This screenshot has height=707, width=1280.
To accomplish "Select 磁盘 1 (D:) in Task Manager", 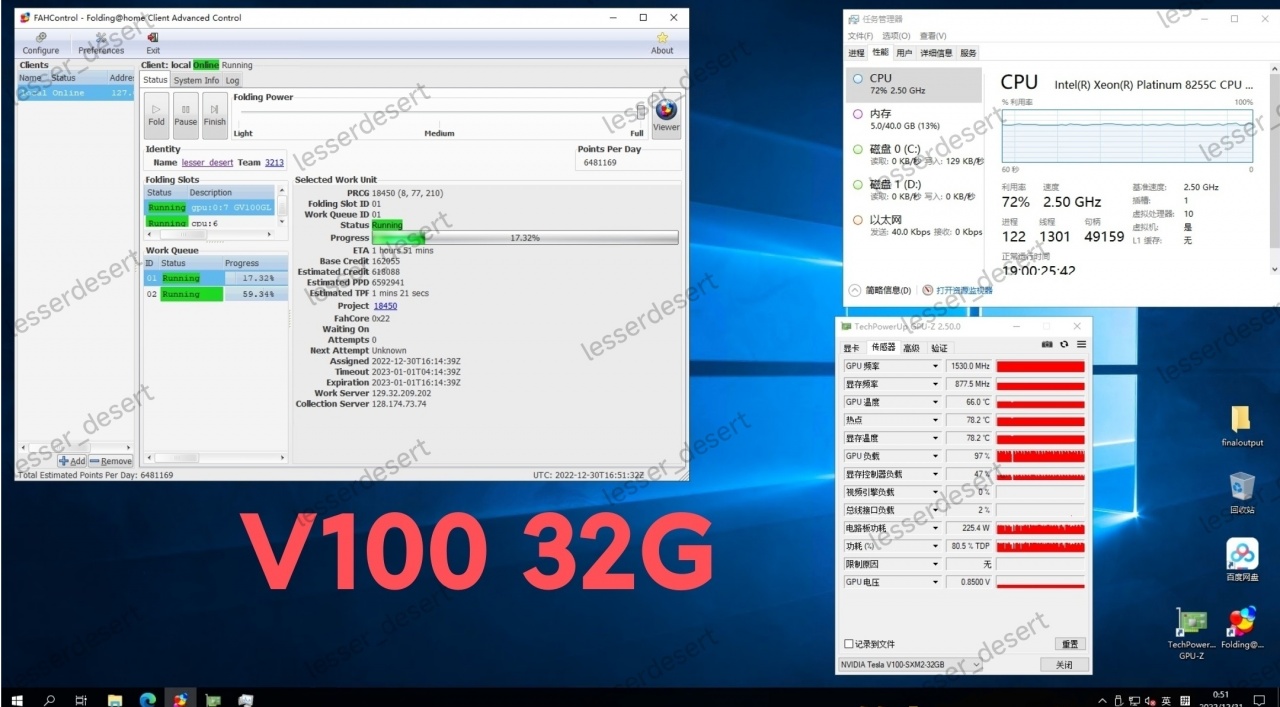I will point(913,190).
